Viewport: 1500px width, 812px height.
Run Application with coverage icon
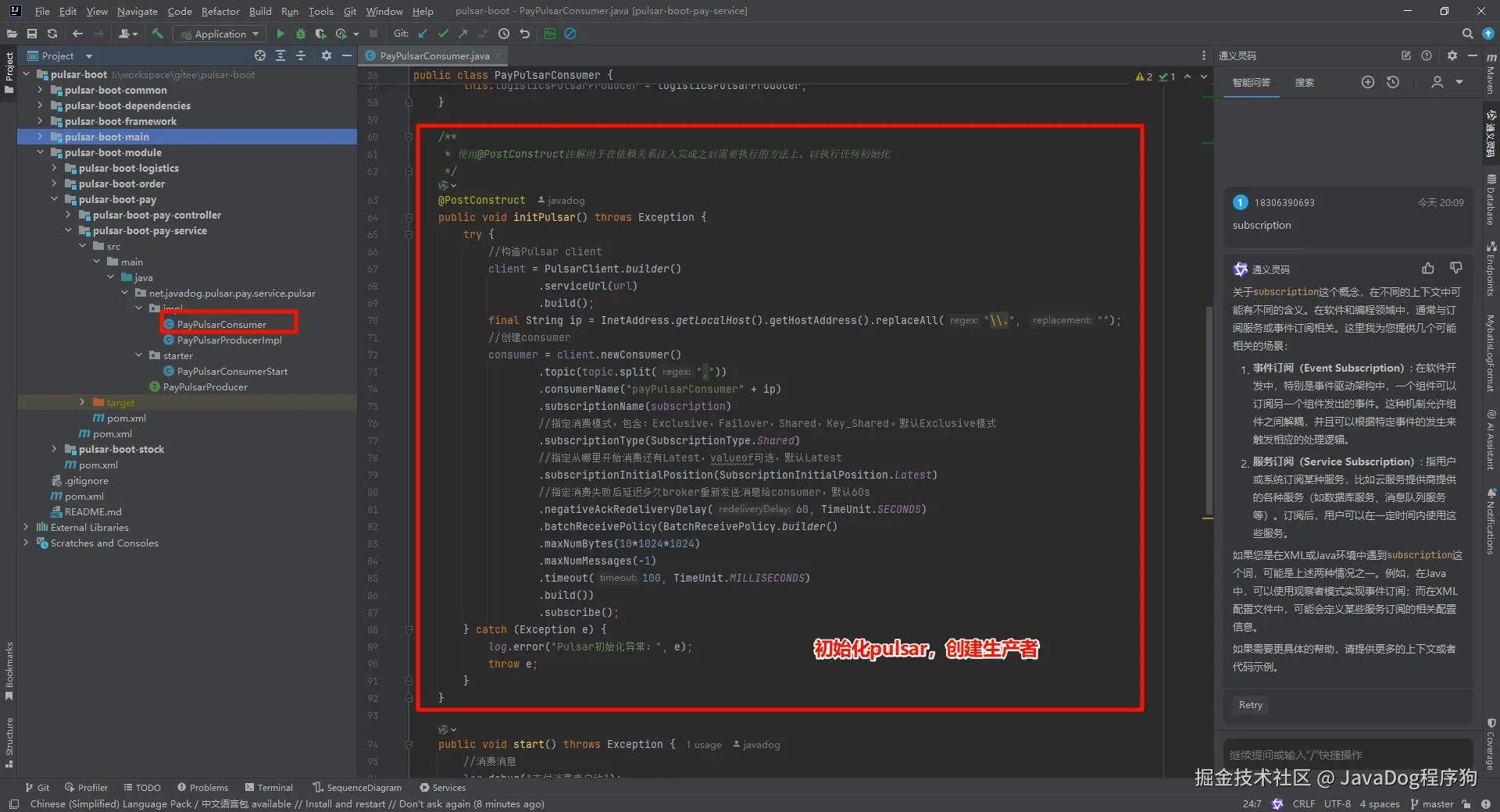coord(320,34)
